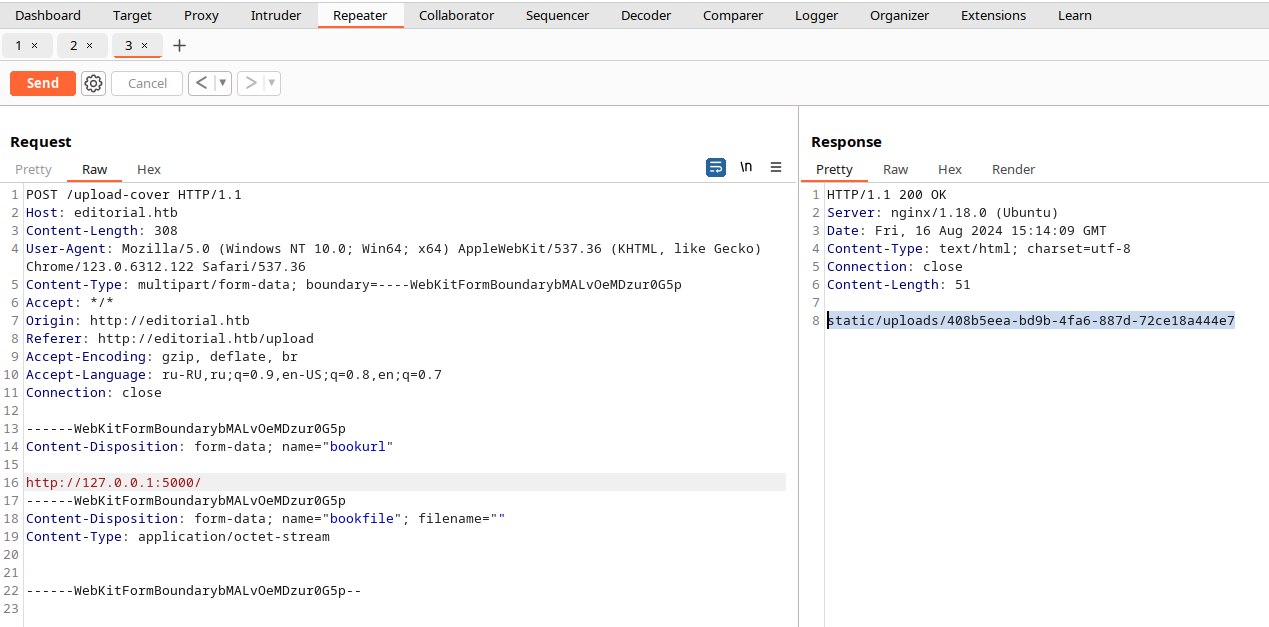Expand the back history dropdown arrow
This screenshot has width=1269, height=627.
pyautogui.click(x=222, y=83)
